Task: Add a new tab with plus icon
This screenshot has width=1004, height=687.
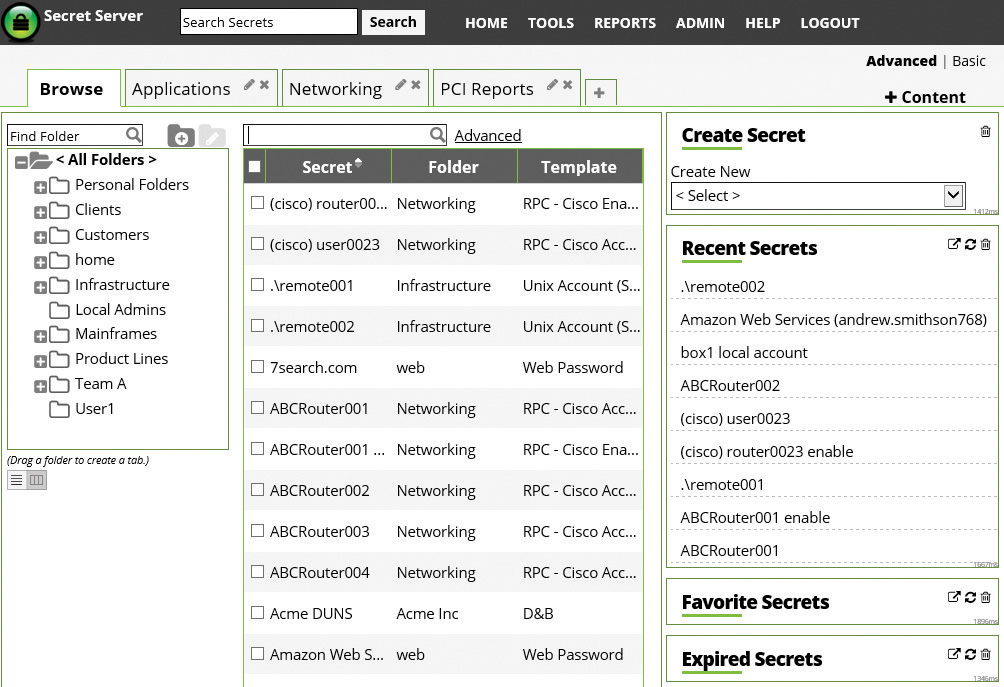Action: 599,92
